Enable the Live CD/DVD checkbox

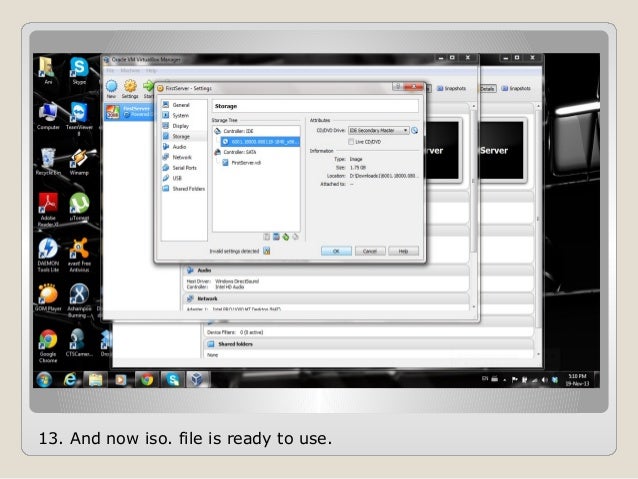coord(350,141)
